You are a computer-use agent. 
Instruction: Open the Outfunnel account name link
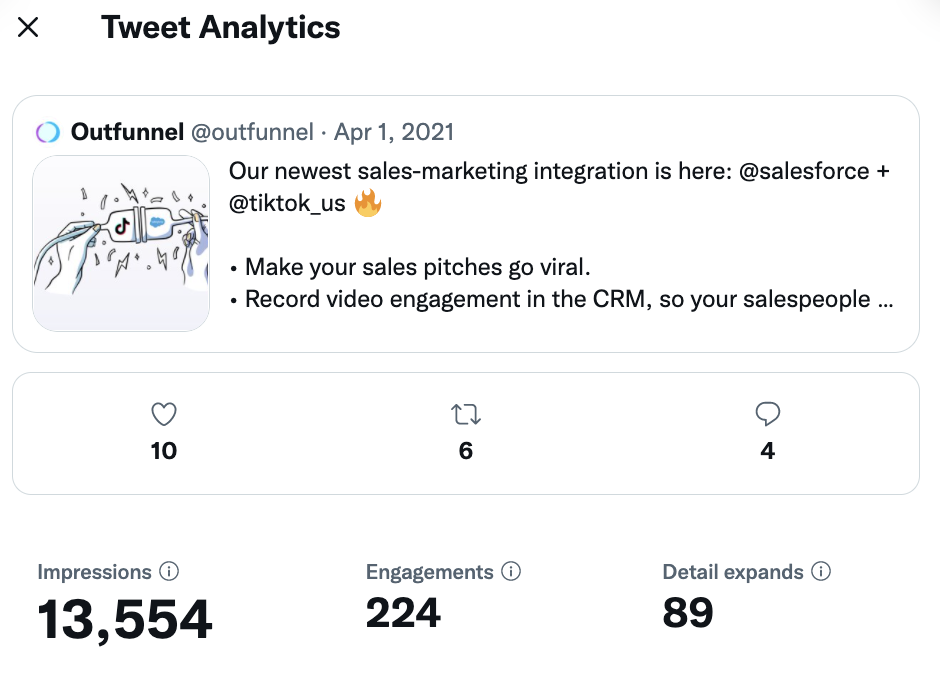[127, 132]
